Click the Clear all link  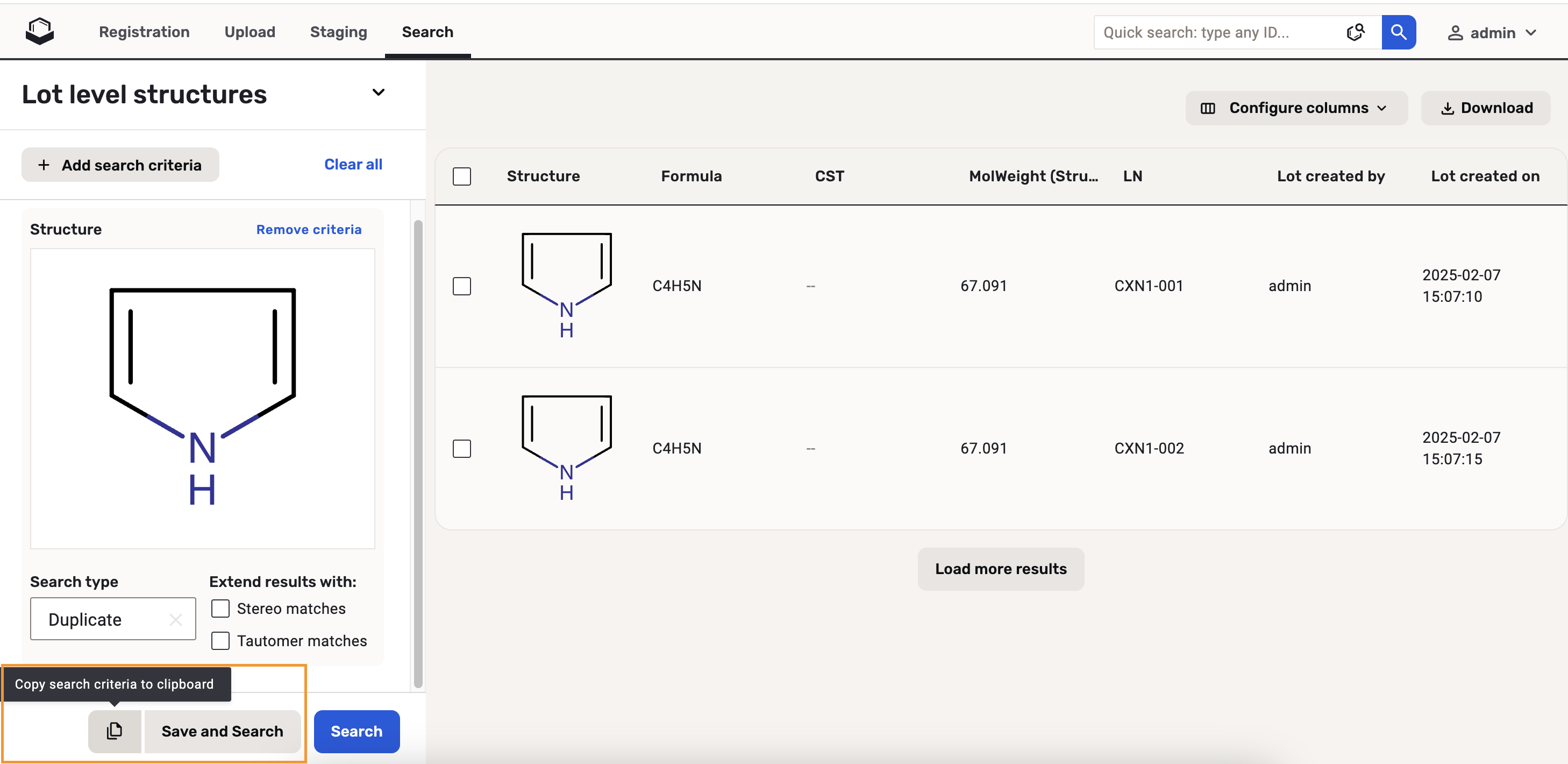click(353, 164)
